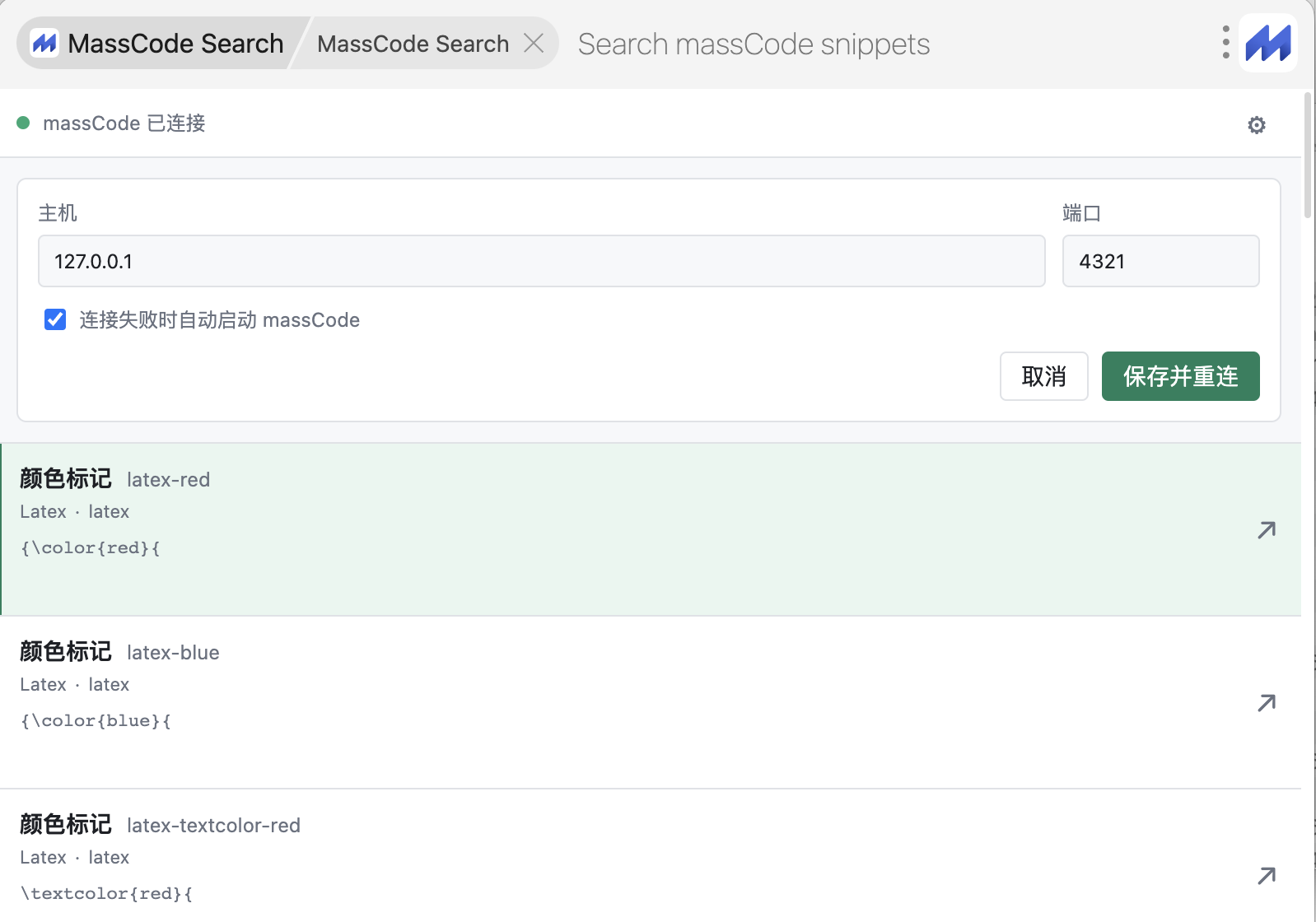The image size is (1316, 922).
Task: Click the massCode icon in the first tab
Action: click(44, 43)
